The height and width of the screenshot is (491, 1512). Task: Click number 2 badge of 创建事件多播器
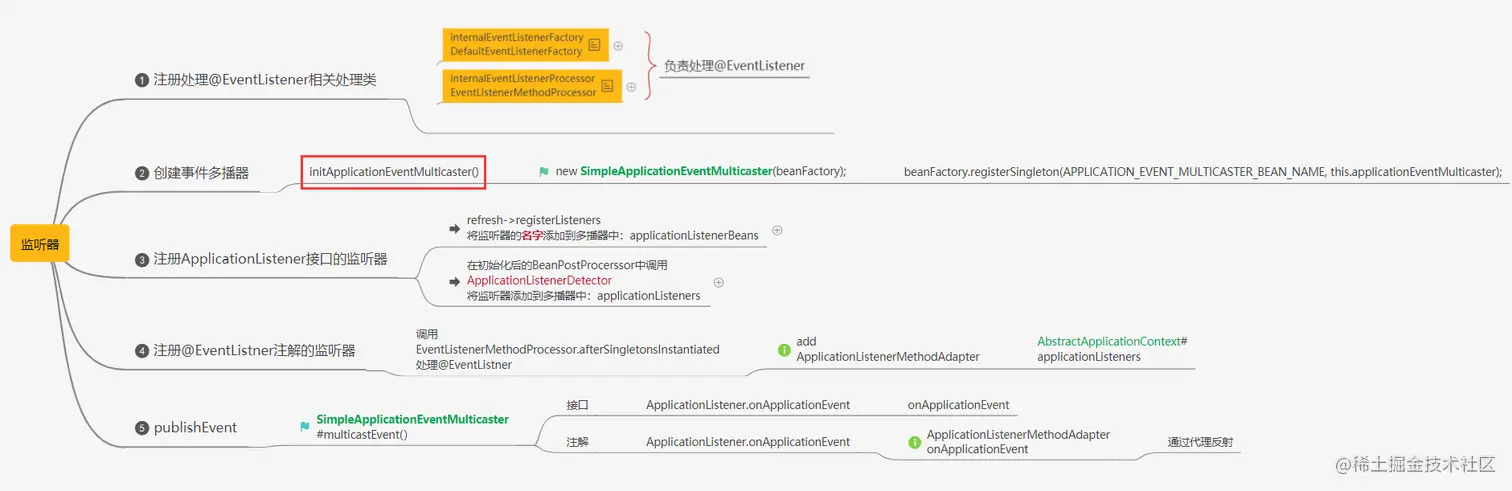click(142, 173)
